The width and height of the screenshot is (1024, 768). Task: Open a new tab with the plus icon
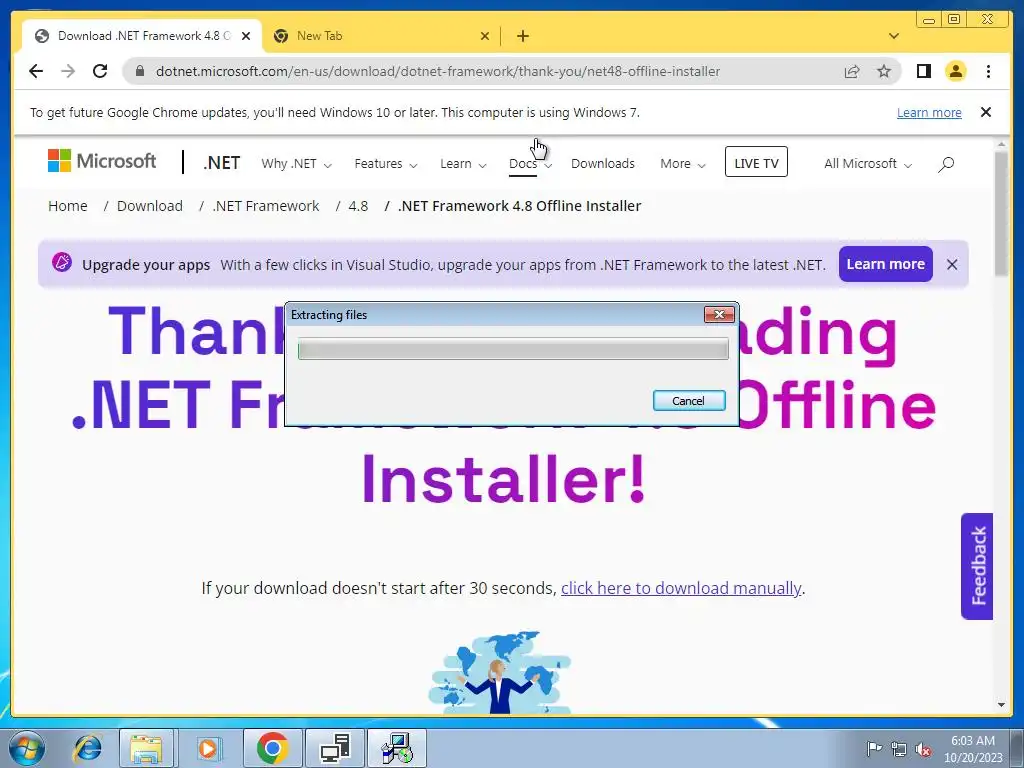click(522, 36)
